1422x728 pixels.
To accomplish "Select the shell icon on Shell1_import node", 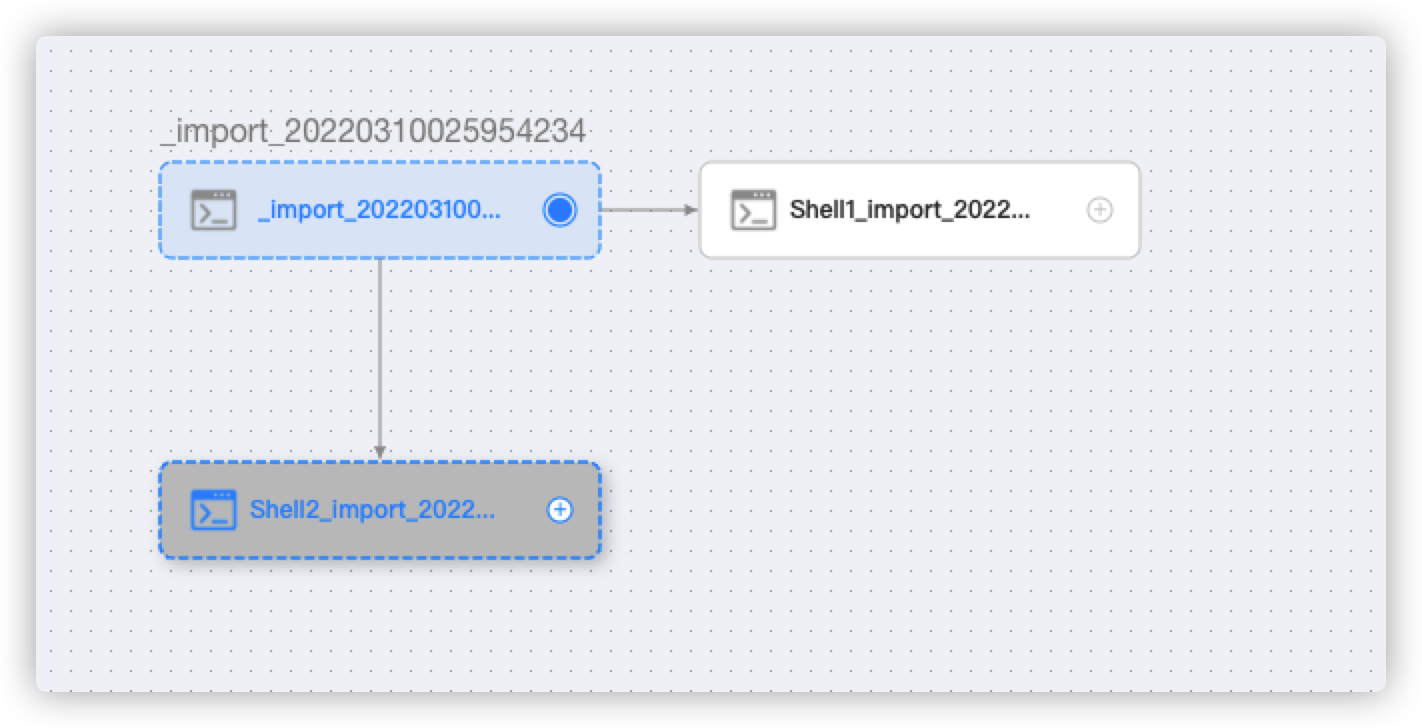I will (x=756, y=210).
